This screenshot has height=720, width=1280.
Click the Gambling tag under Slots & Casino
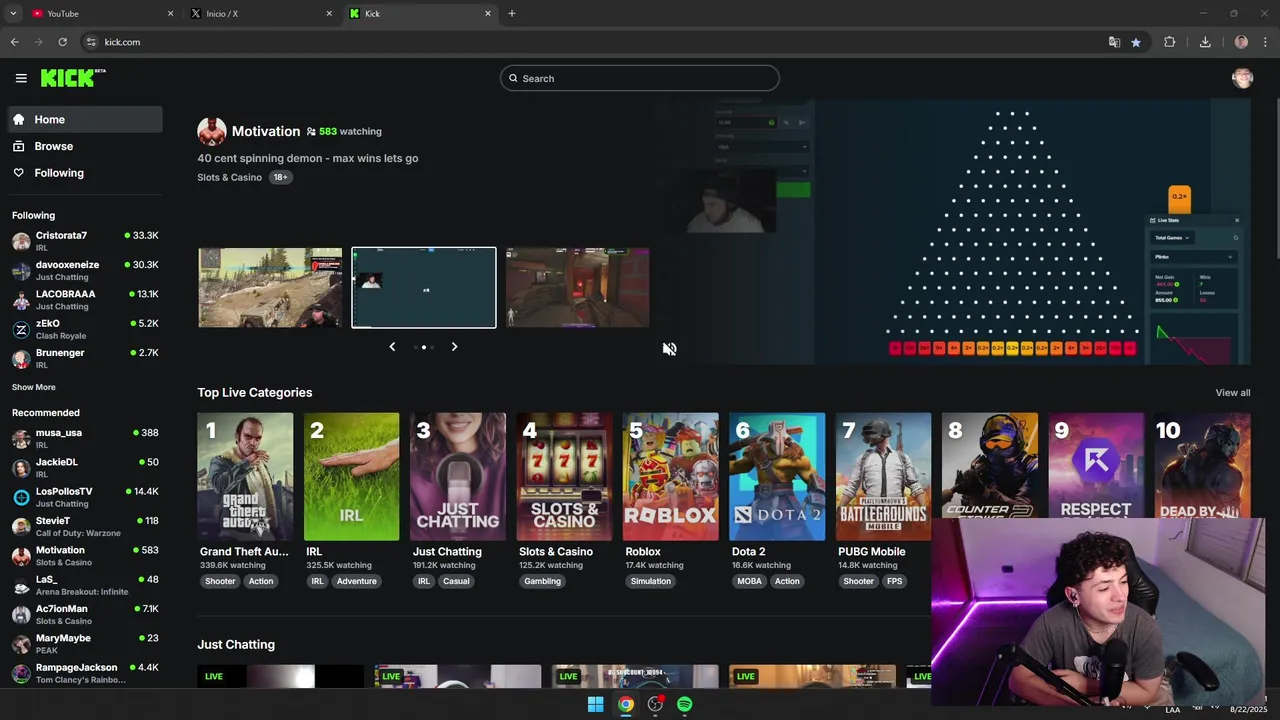542,581
